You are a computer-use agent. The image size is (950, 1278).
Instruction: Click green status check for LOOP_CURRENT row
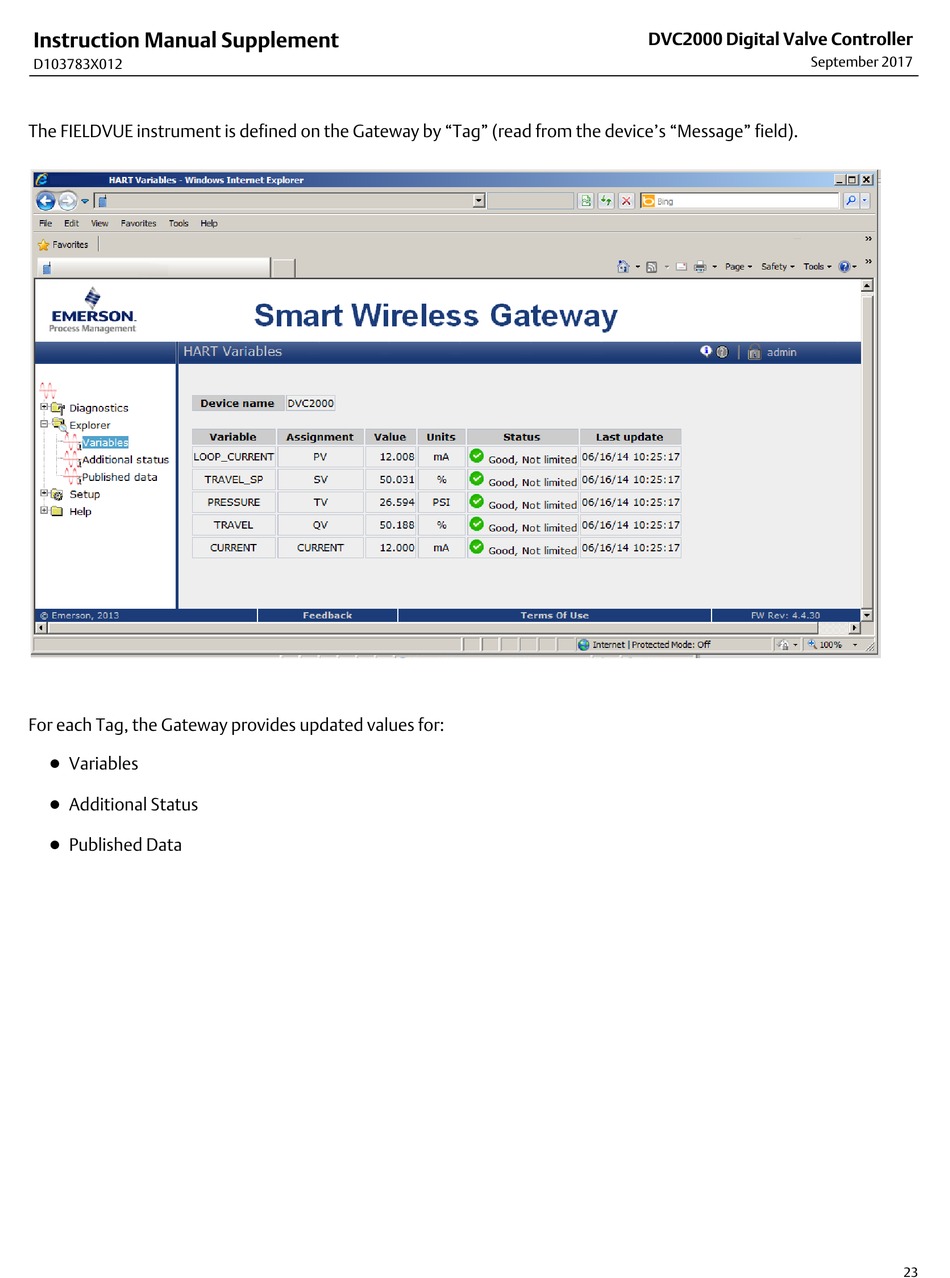(477, 456)
